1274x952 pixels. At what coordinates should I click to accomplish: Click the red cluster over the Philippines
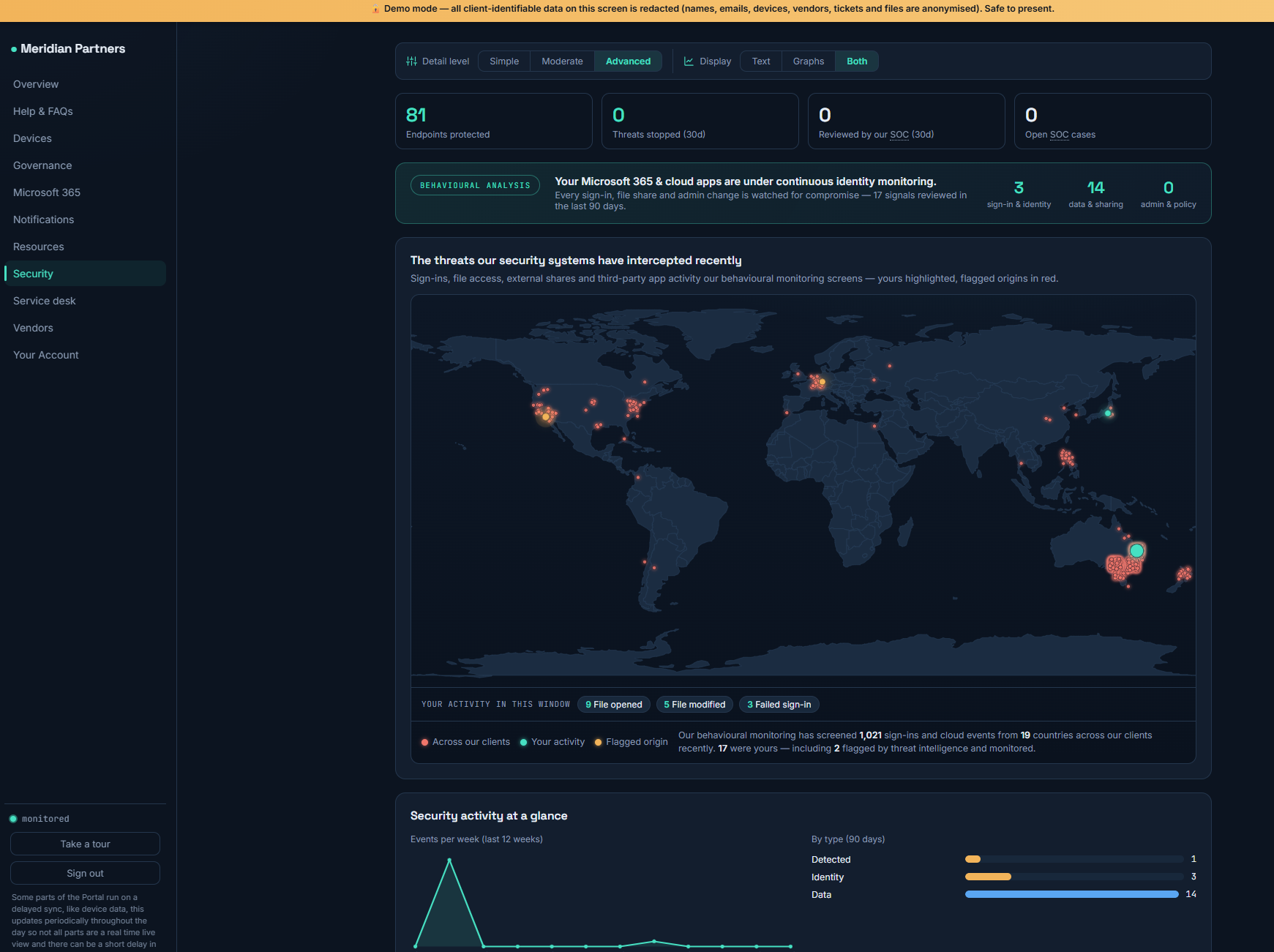[x=1068, y=458]
